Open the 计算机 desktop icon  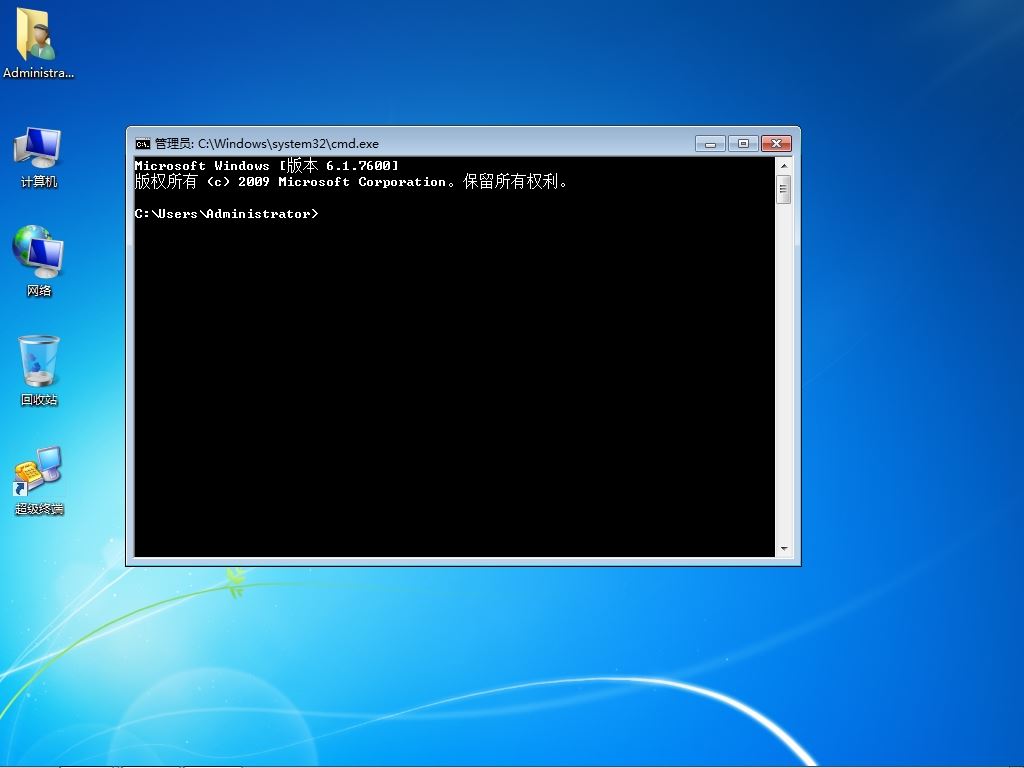(x=38, y=157)
